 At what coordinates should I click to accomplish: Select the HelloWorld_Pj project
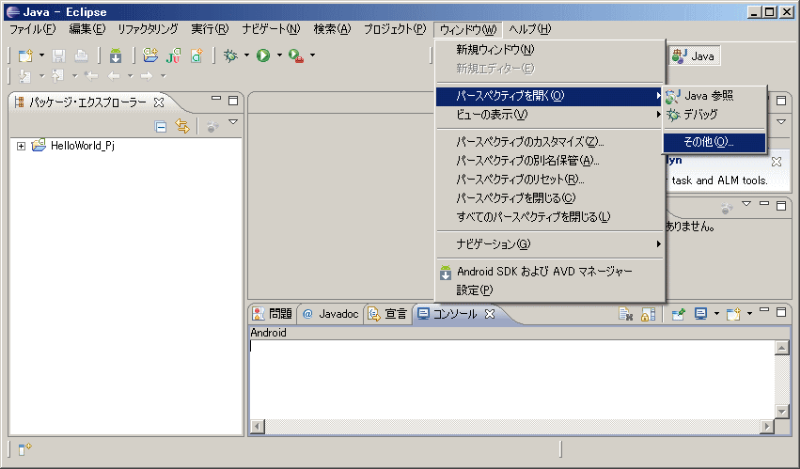[83, 146]
